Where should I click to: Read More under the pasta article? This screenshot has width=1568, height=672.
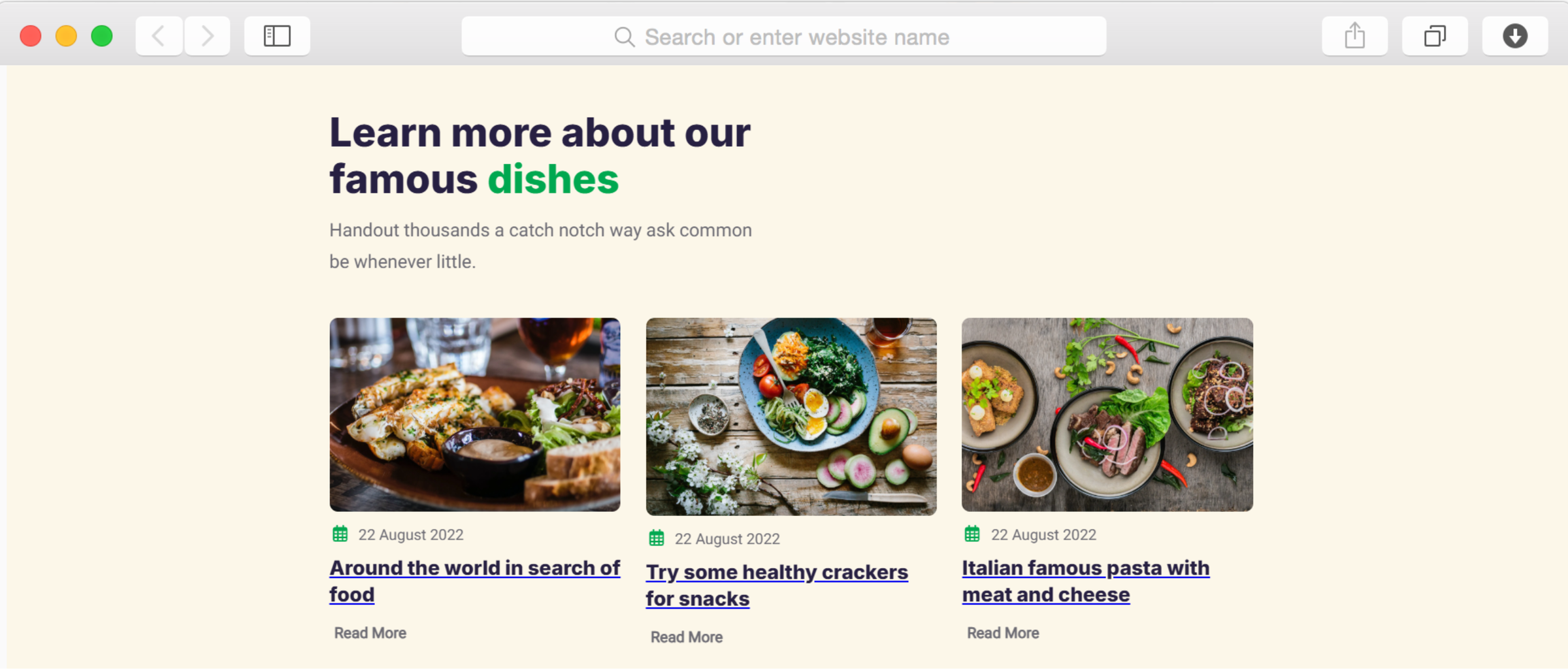(1003, 633)
